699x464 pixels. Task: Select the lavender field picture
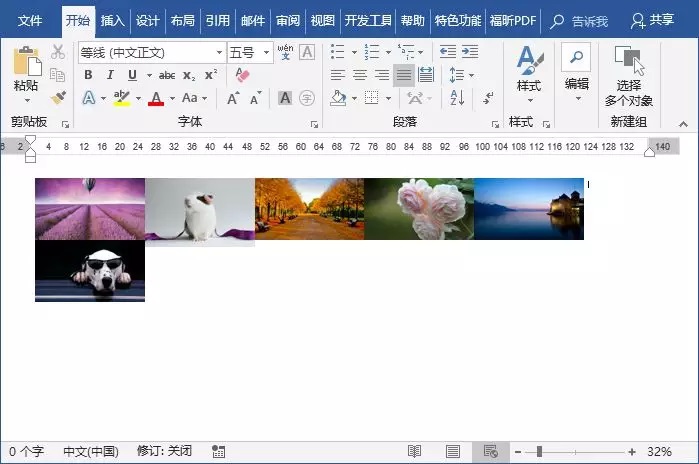[x=90, y=209]
